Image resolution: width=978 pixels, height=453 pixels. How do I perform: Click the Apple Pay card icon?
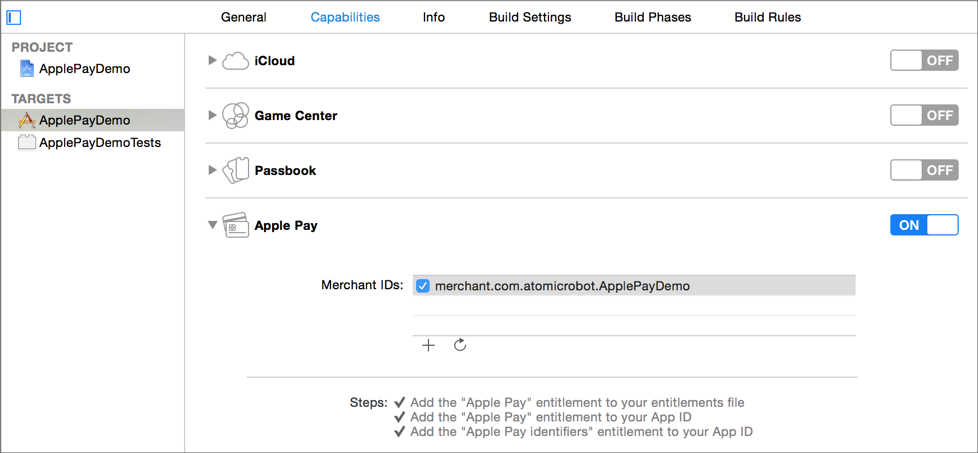click(235, 225)
